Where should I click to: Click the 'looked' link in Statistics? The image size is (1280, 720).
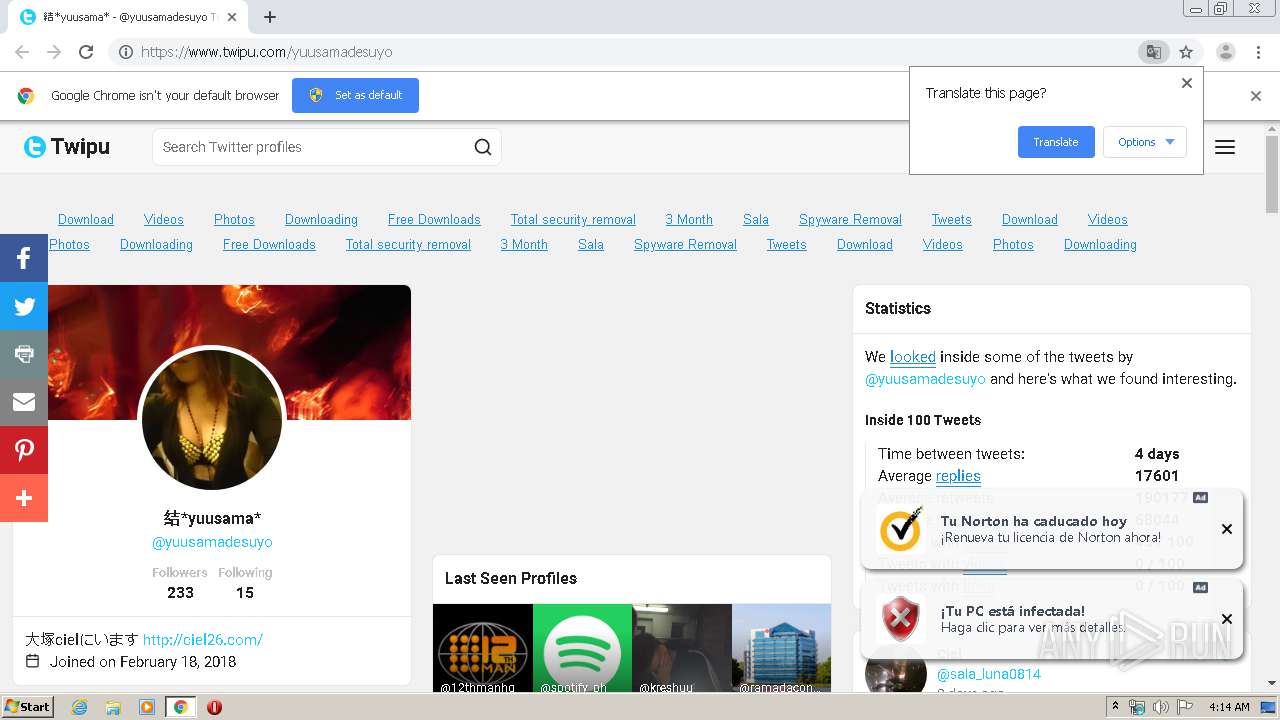(x=913, y=357)
